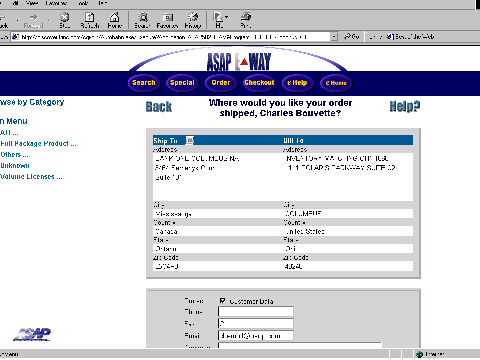Click the Back link on the page
The height and width of the screenshot is (360, 480).
point(159,107)
